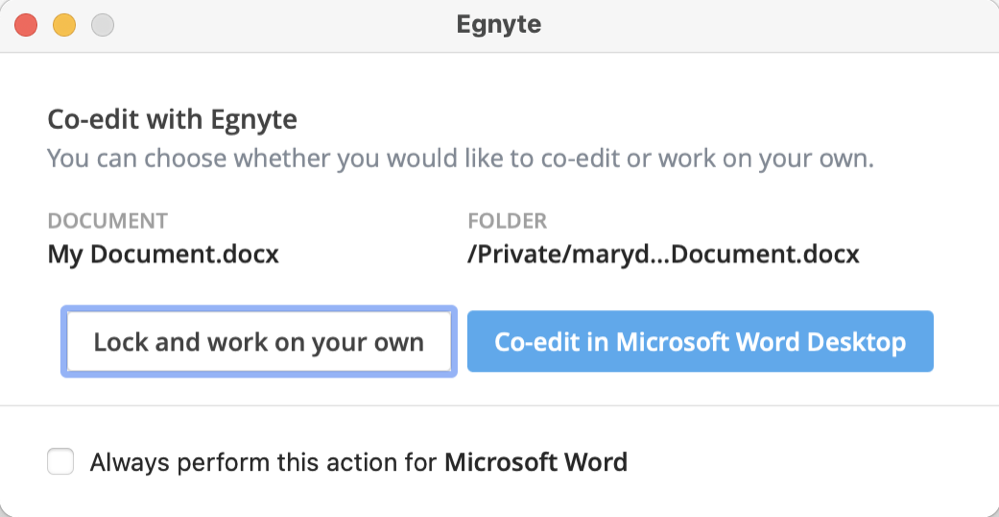The width and height of the screenshot is (999, 517).
Task: Click the DOCUMENT label
Action: pos(108,221)
